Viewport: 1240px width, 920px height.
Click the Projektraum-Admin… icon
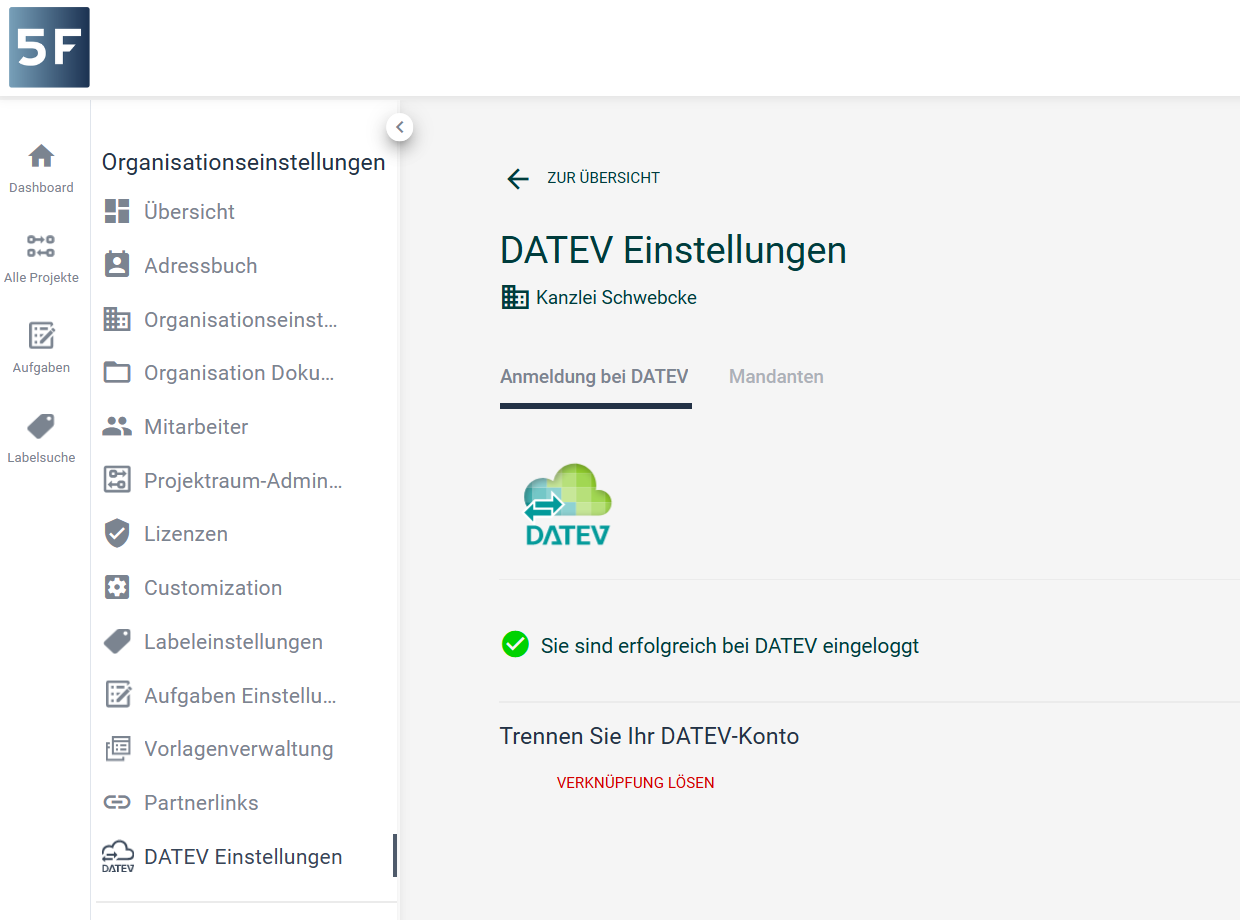tap(117, 480)
